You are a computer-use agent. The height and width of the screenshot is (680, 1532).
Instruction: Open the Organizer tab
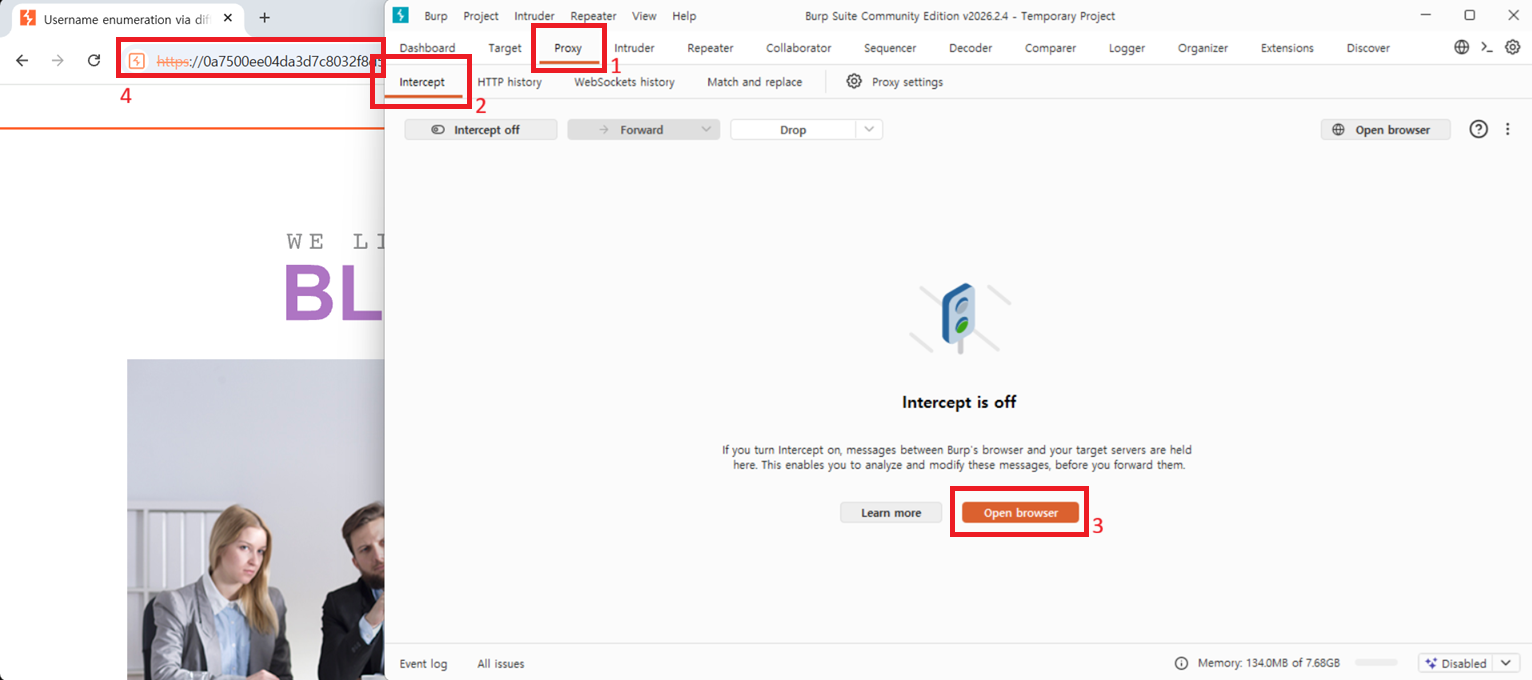click(1203, 48)
